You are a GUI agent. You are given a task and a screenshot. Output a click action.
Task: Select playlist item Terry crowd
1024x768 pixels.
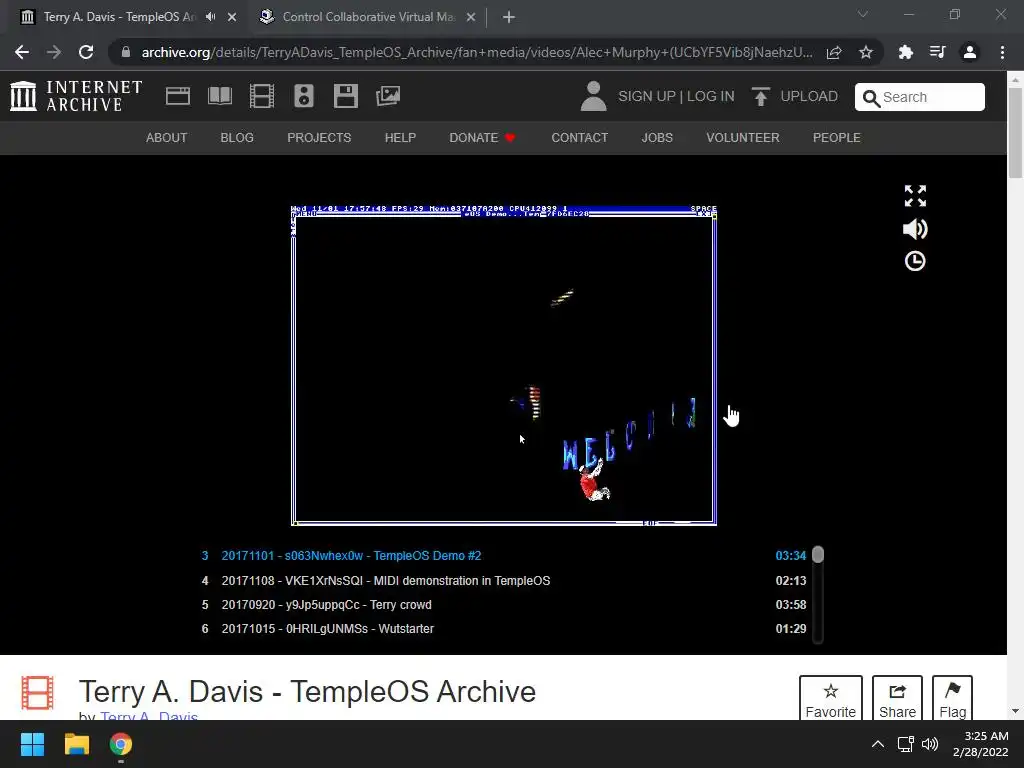point(504,605)
